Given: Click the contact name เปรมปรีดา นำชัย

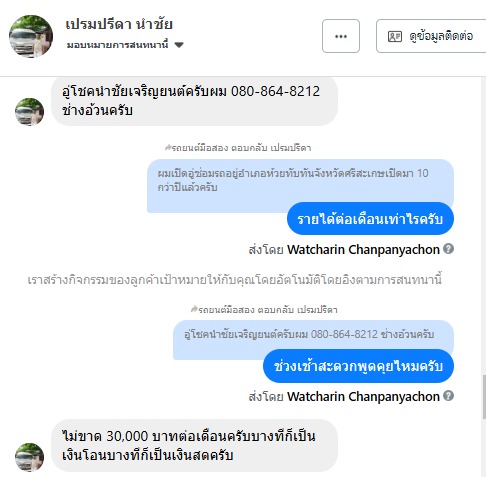Looking at the screenshot, I should click(119, 24).
